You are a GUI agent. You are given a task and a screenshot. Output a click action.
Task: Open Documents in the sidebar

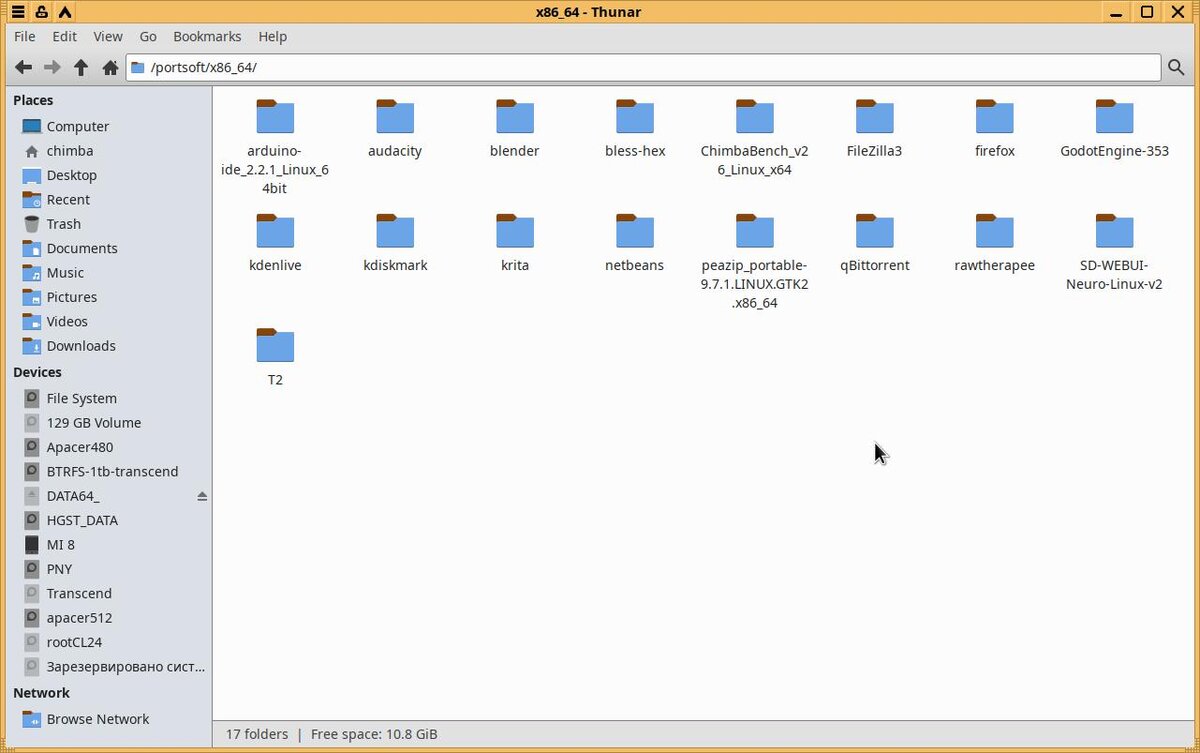106,248
